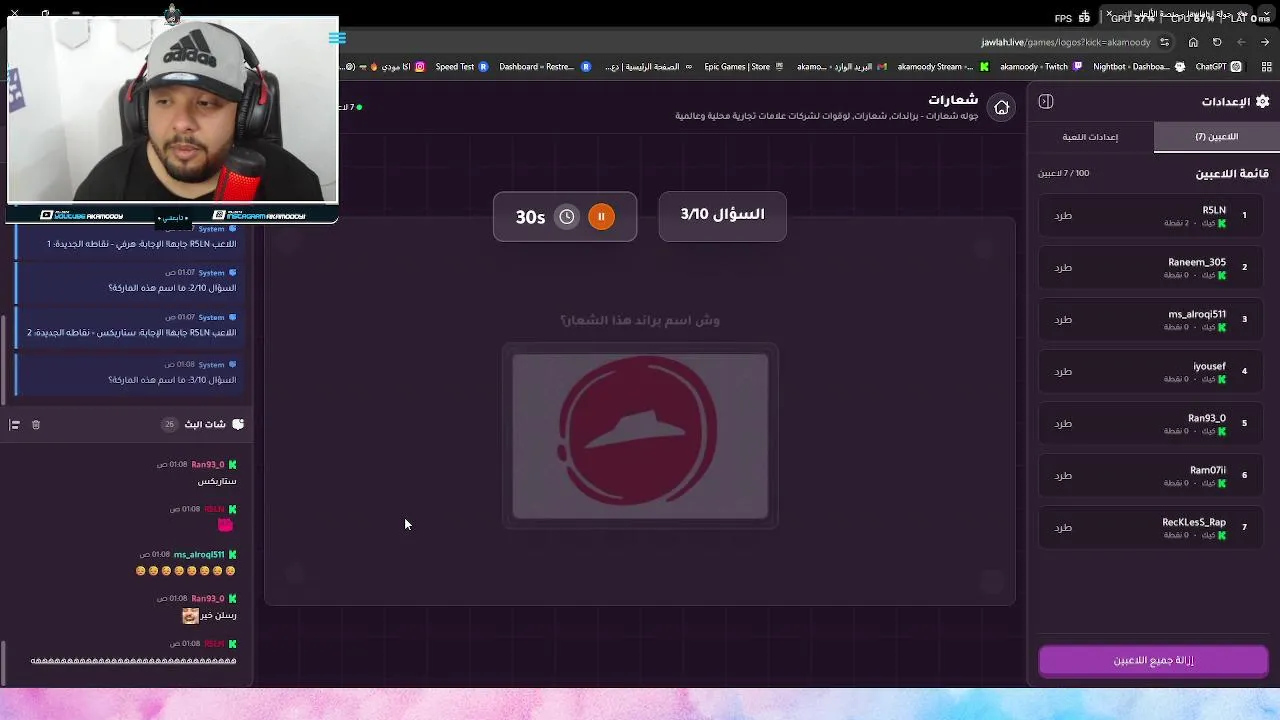The width and height of the screenshot is (1280, 720).
Task: Click the YouTube akamoody overlay badge
Action: click(x=82, y=216)
